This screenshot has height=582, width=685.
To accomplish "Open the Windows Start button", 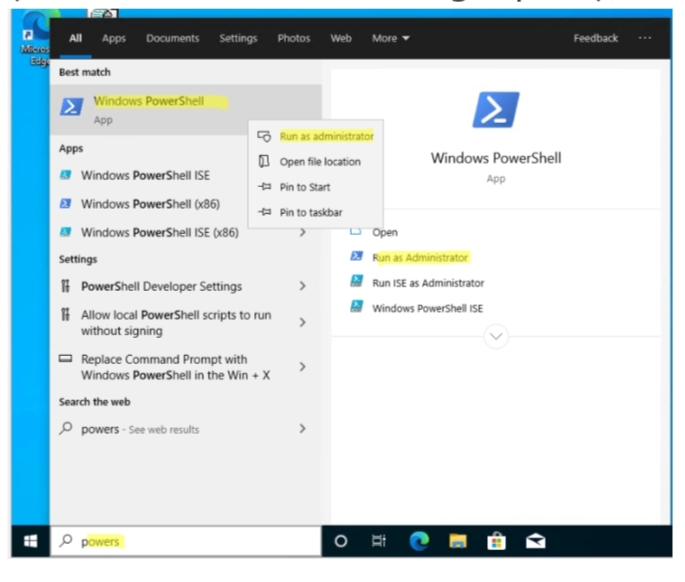I will pos(31,541).
